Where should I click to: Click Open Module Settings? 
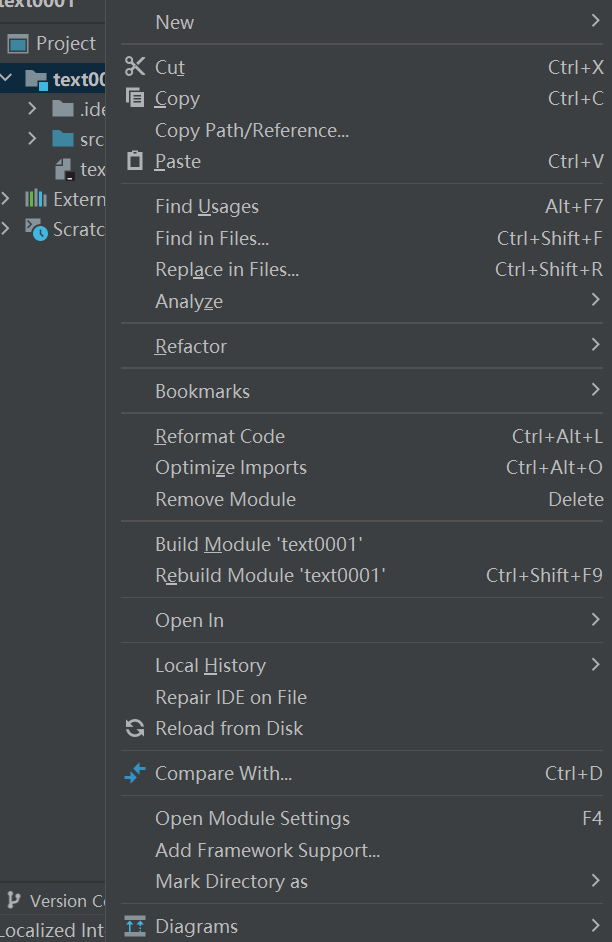pyautogui.click(x=252, y=819)
